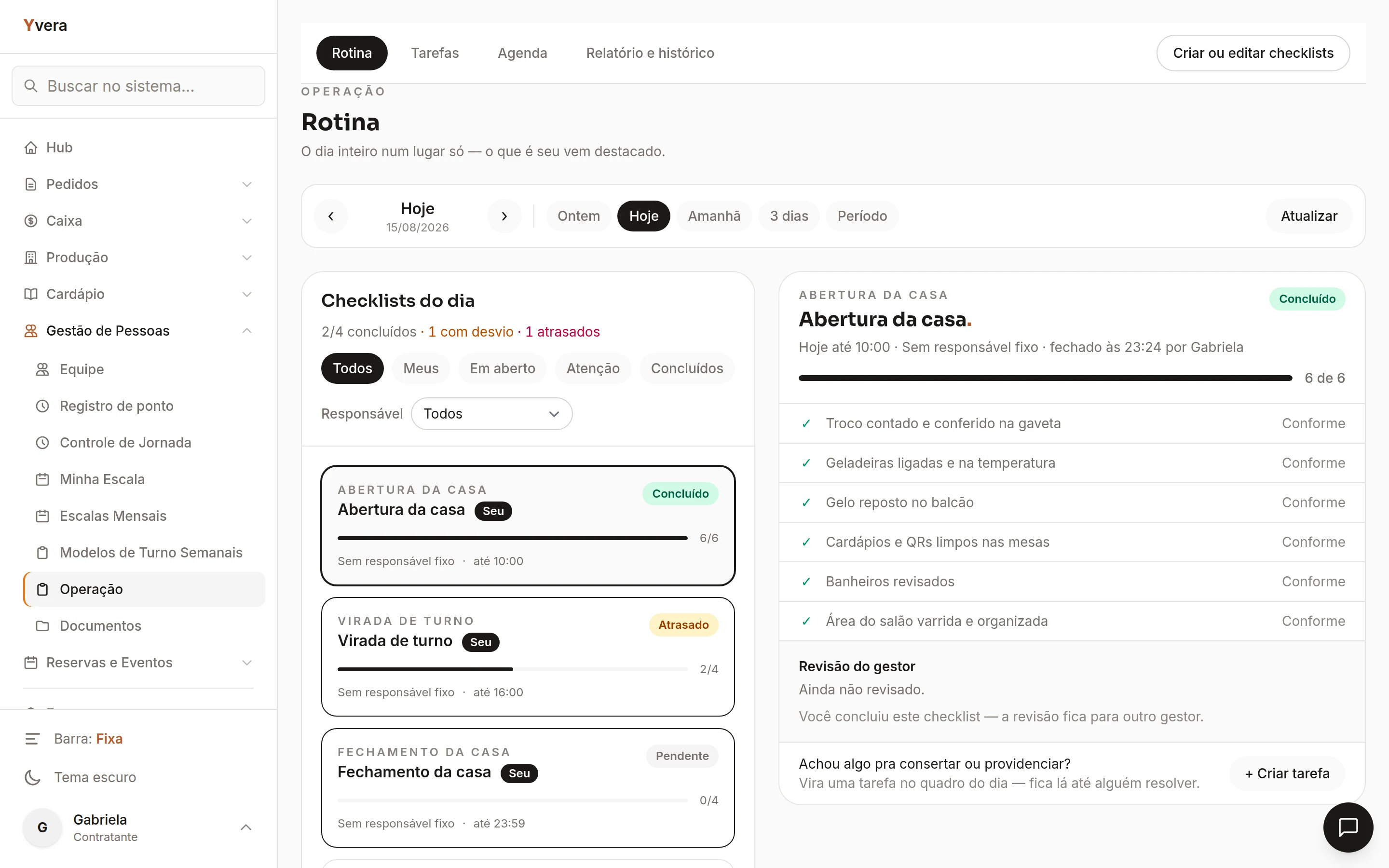Go to previous day with left arrow
Image resolution: width=1389 pixels, height=868 pixels.
tap(330, 217)
